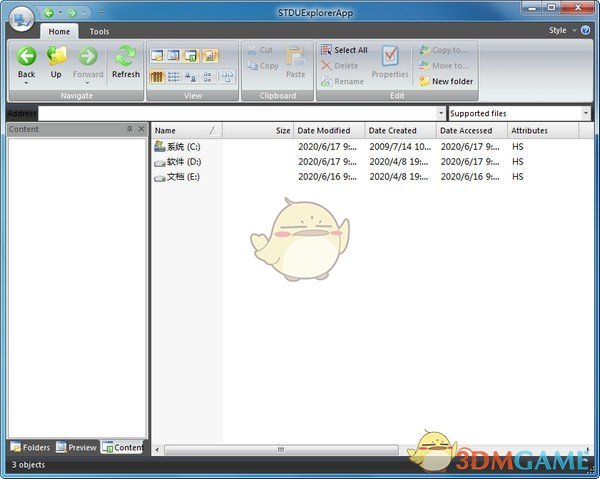Screen dimensions: 600x479
Task: Click the Cut scissors icon
Action: [251, 50]
